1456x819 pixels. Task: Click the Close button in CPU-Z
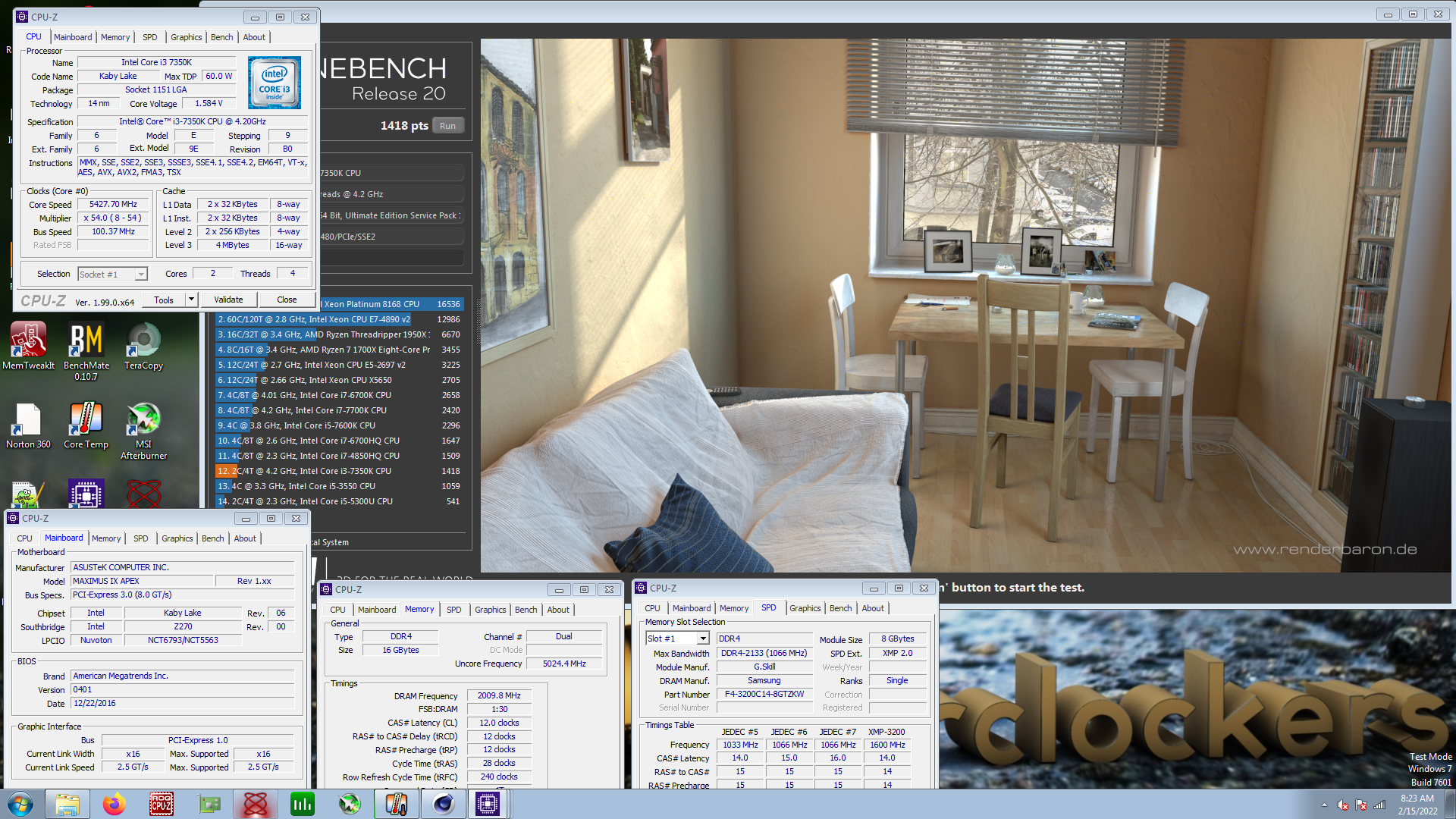pyautogui.click(x=287, y=300)
